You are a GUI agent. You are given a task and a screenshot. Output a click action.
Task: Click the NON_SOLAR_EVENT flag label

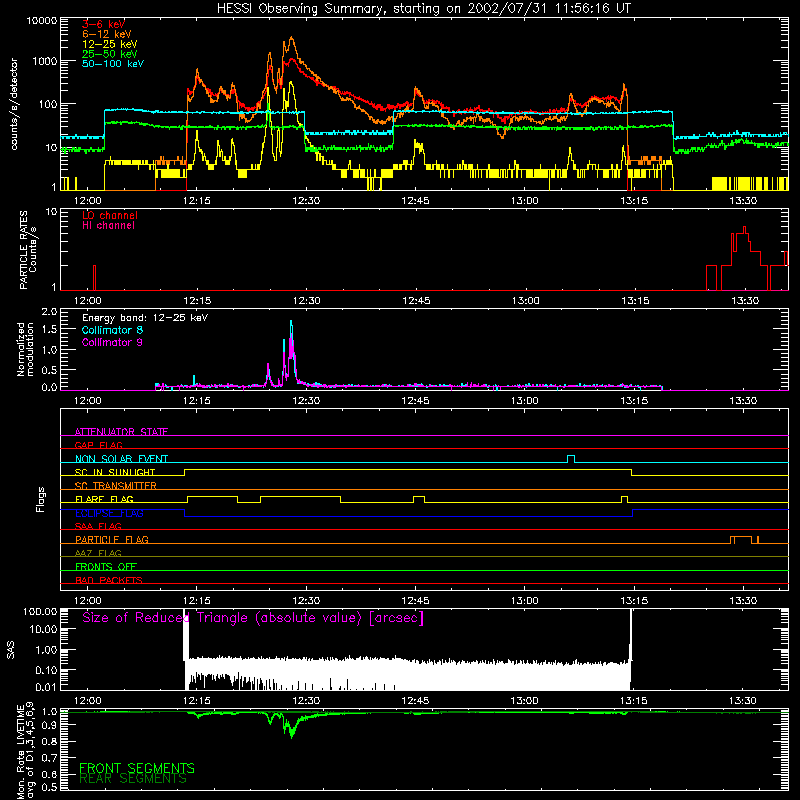click(x=121, y=459)
